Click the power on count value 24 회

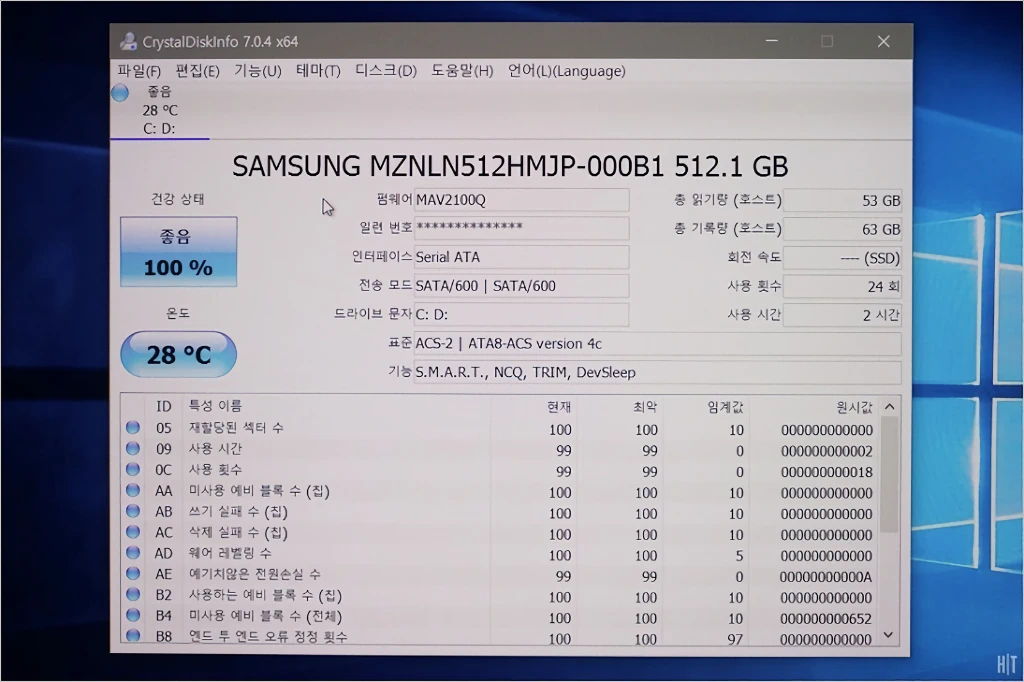point(842,286)
